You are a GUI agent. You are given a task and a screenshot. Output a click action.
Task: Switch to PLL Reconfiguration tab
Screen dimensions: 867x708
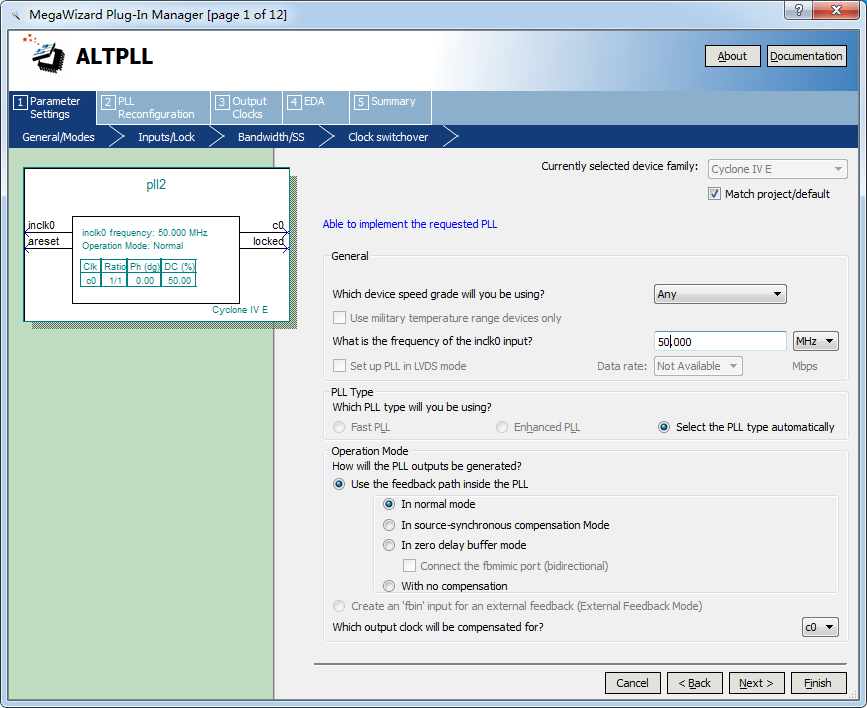pos(154,108)
